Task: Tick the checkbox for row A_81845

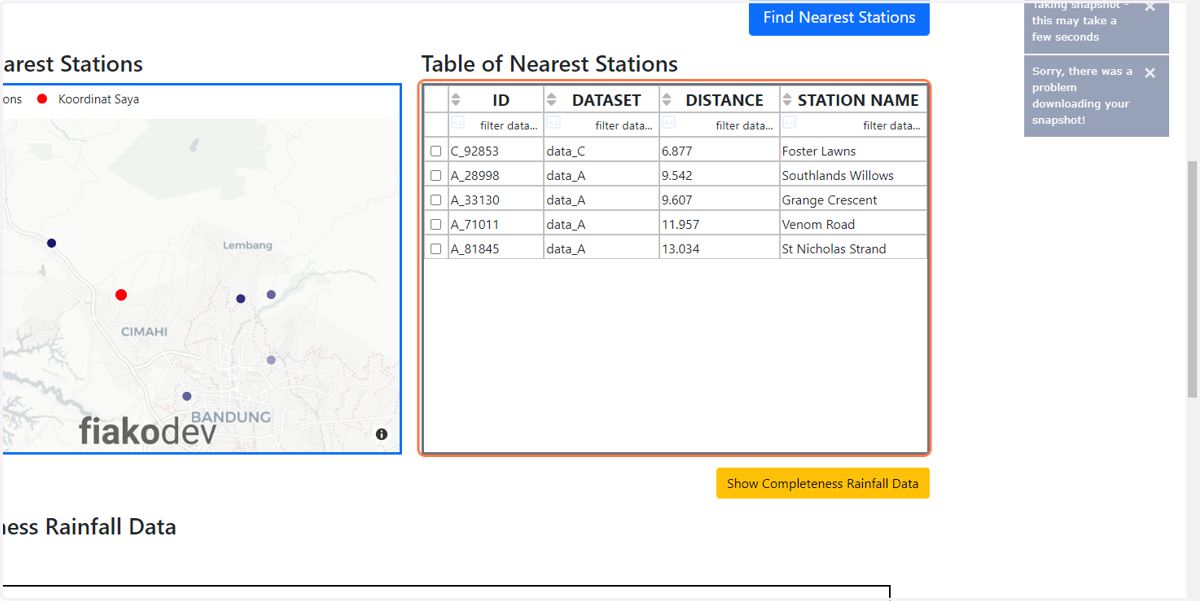Action: 436,249
